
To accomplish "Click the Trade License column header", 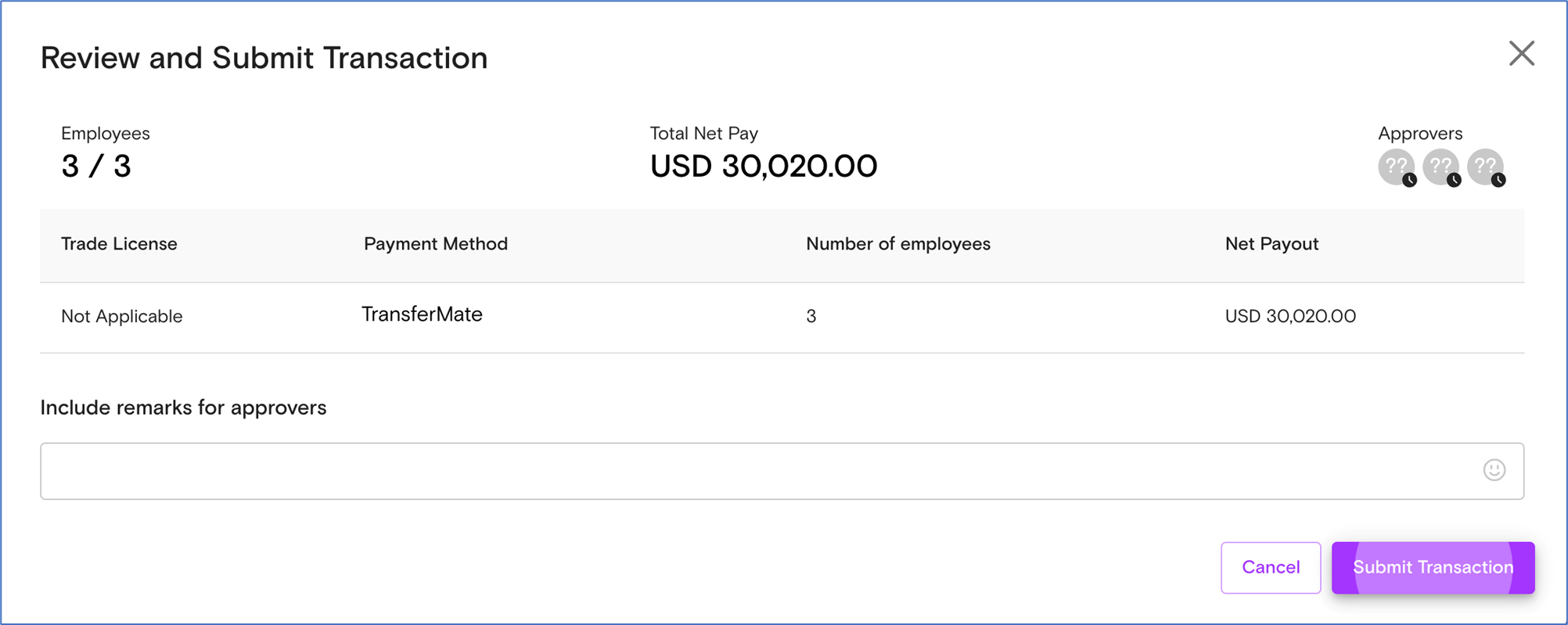I will coord(119,244).
